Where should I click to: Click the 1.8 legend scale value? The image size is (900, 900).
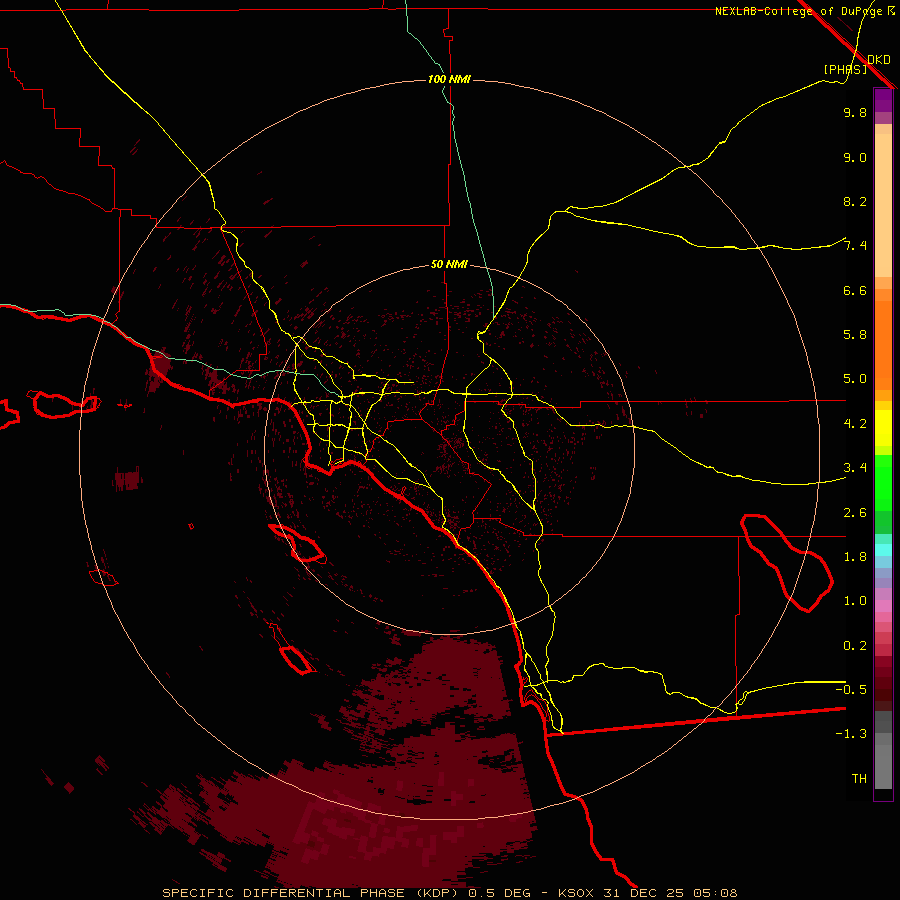point(855,557)
